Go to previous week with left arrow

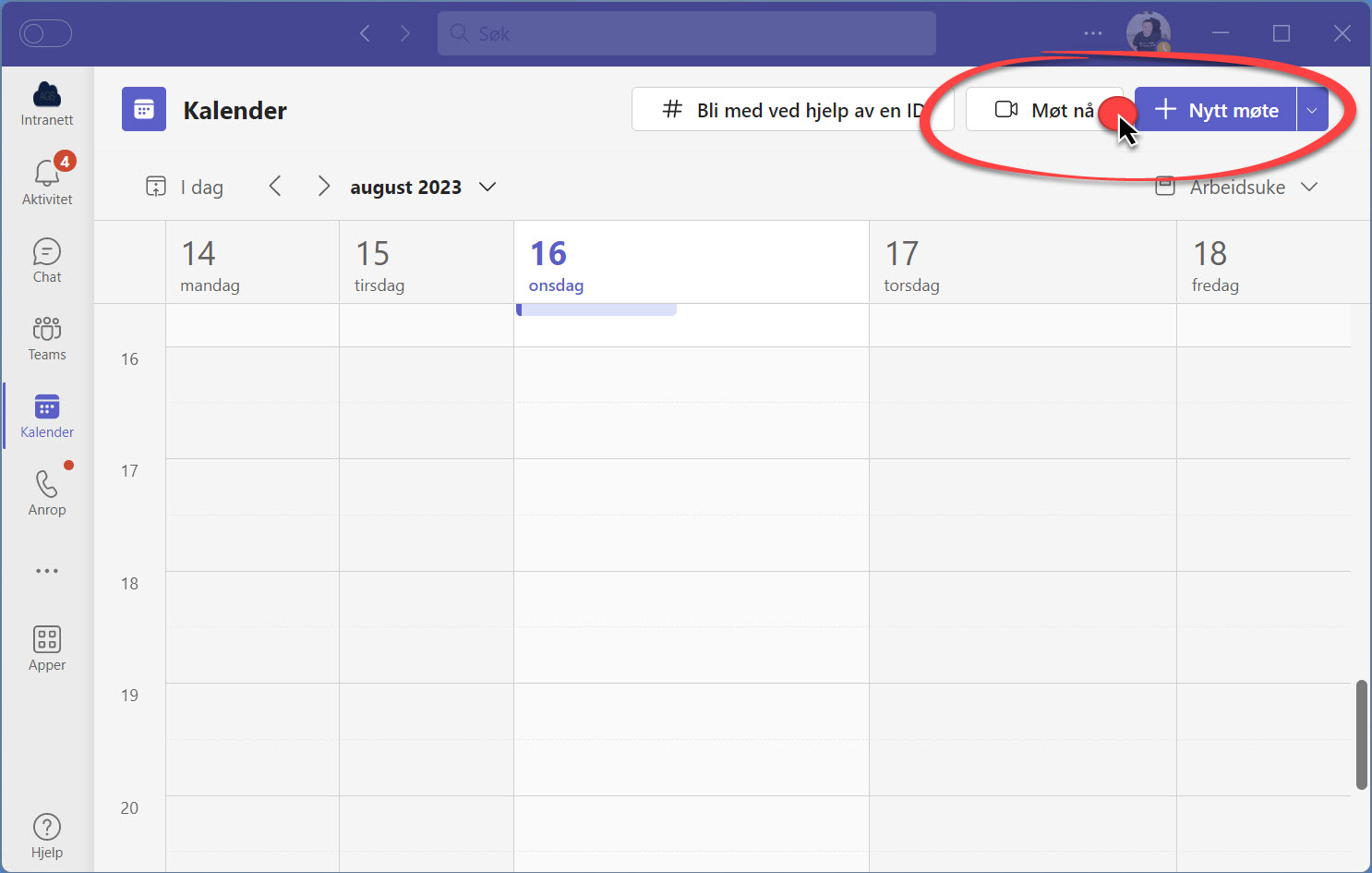[x=275, y=186]
